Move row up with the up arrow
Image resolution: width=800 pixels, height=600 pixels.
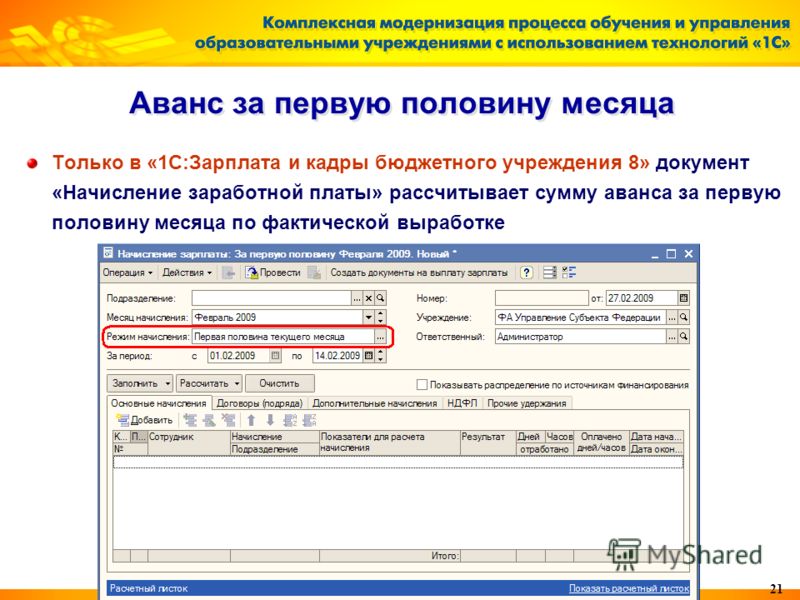251,420
